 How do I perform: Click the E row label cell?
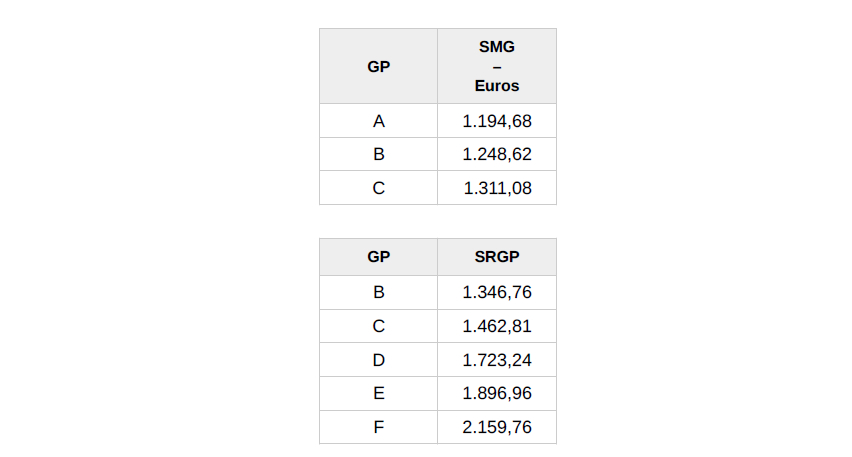(x=378, y=393)
